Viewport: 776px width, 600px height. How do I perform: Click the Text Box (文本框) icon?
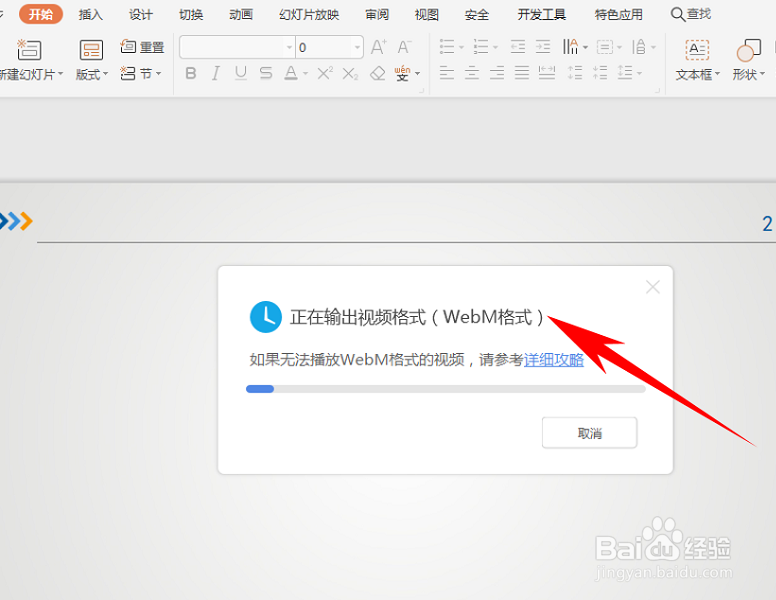click(697, 50)
